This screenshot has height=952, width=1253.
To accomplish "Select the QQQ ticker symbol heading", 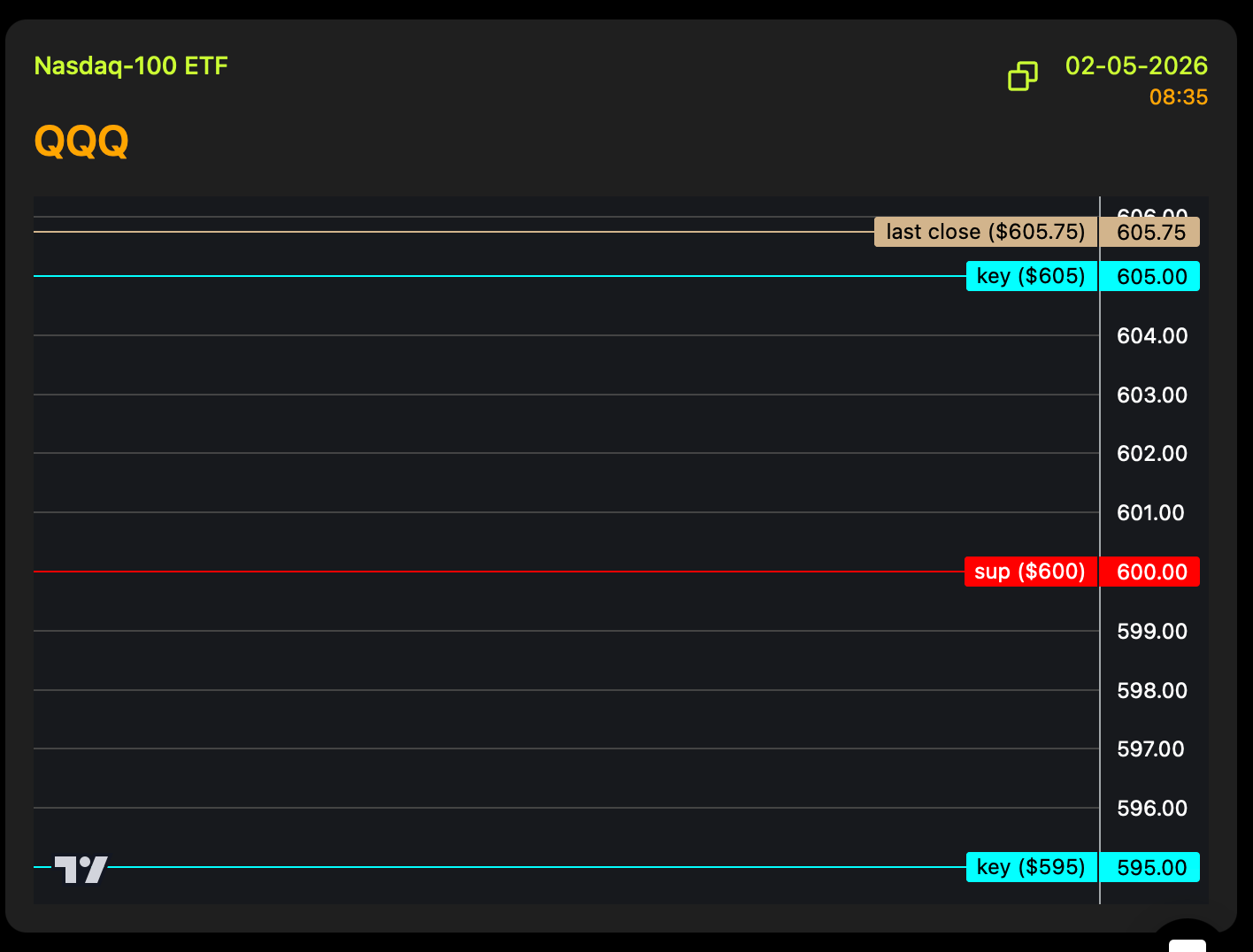I will coord(81,141).
